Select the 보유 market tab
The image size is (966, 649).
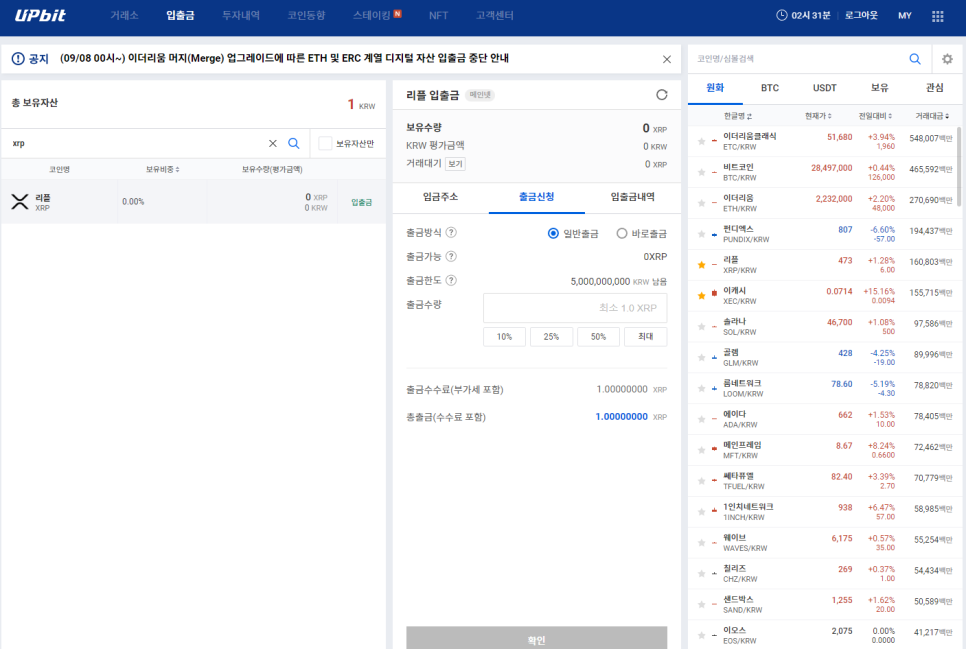click(879, 88)
